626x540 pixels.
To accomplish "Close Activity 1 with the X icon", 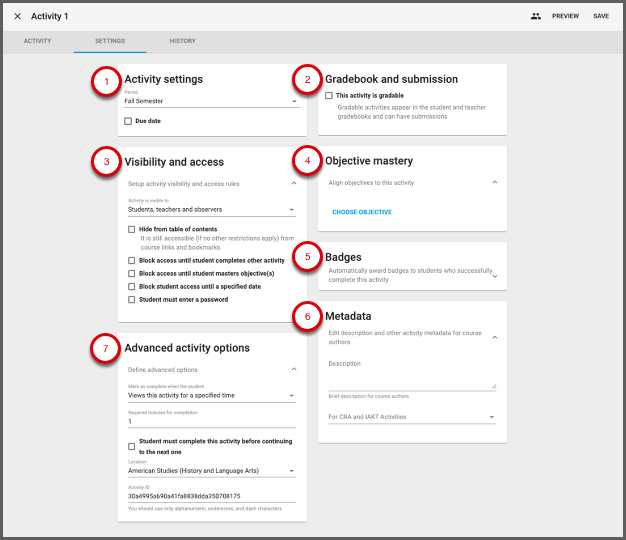I will pos(17,16).
